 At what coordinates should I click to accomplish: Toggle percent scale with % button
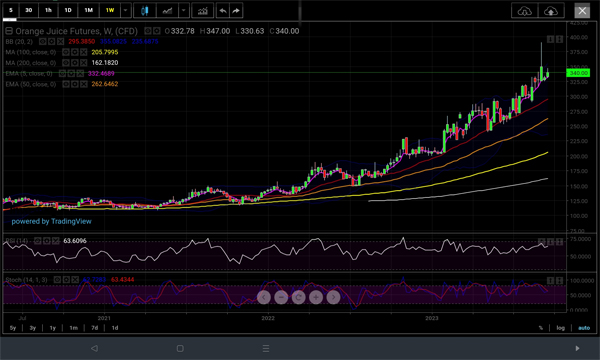[x=541, y=328]
